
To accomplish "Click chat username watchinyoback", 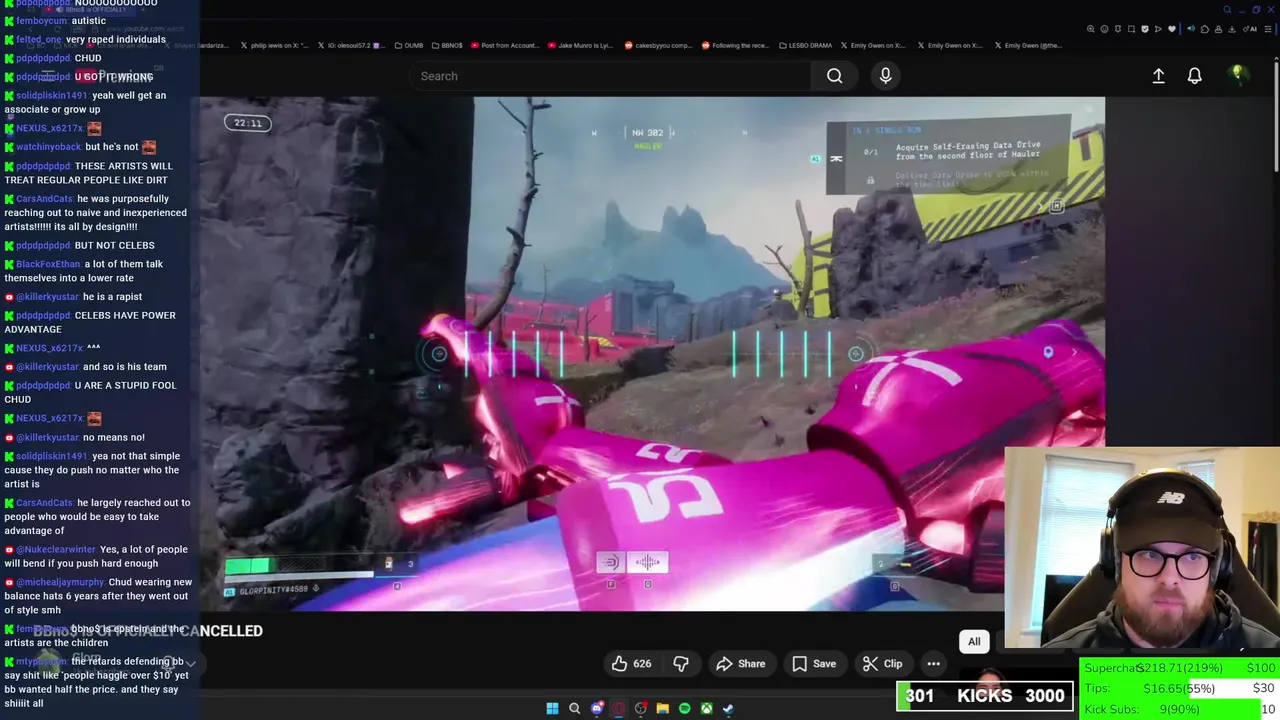I will click(49, 147).
